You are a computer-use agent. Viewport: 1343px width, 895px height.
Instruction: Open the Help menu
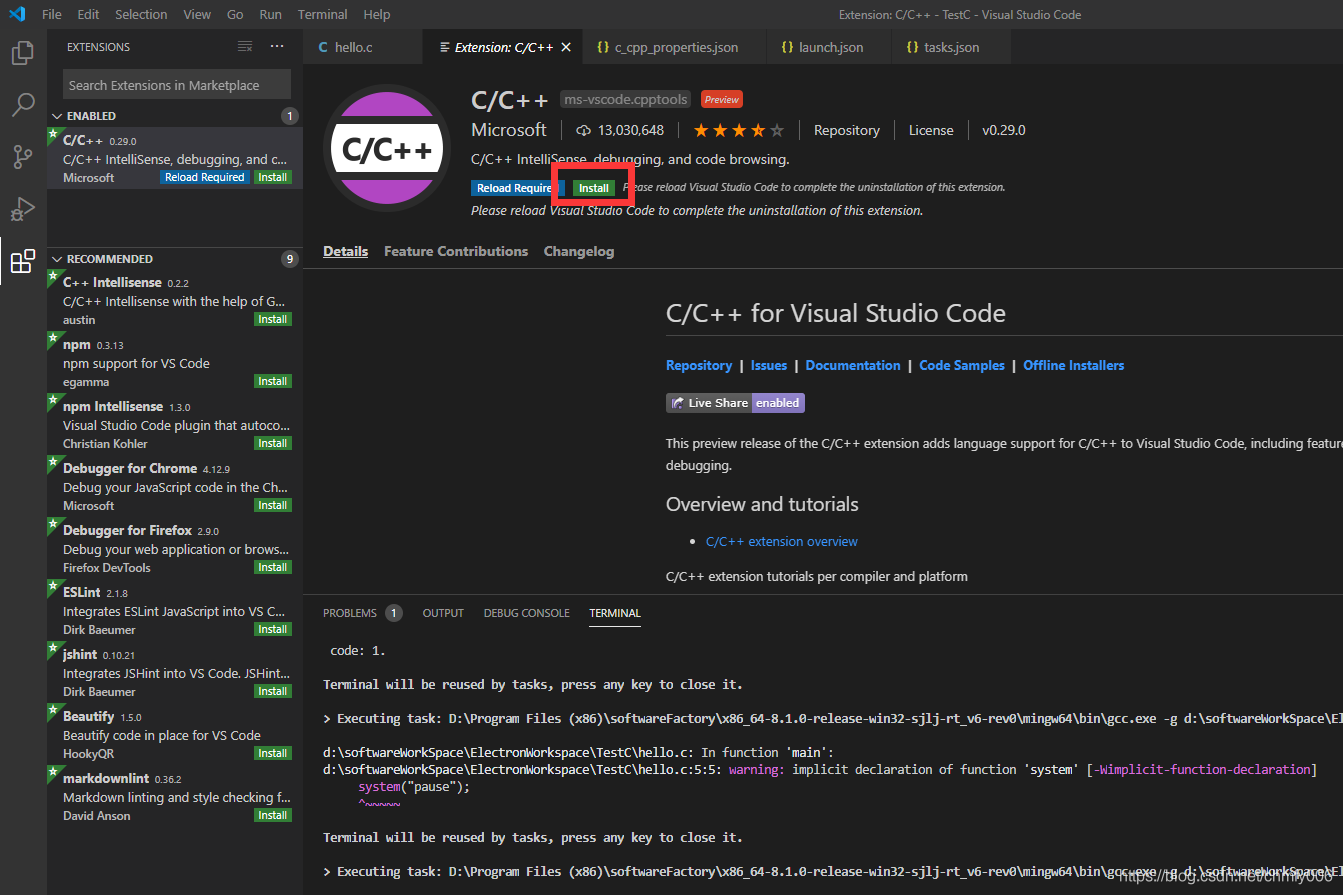(x=377, y=14)
